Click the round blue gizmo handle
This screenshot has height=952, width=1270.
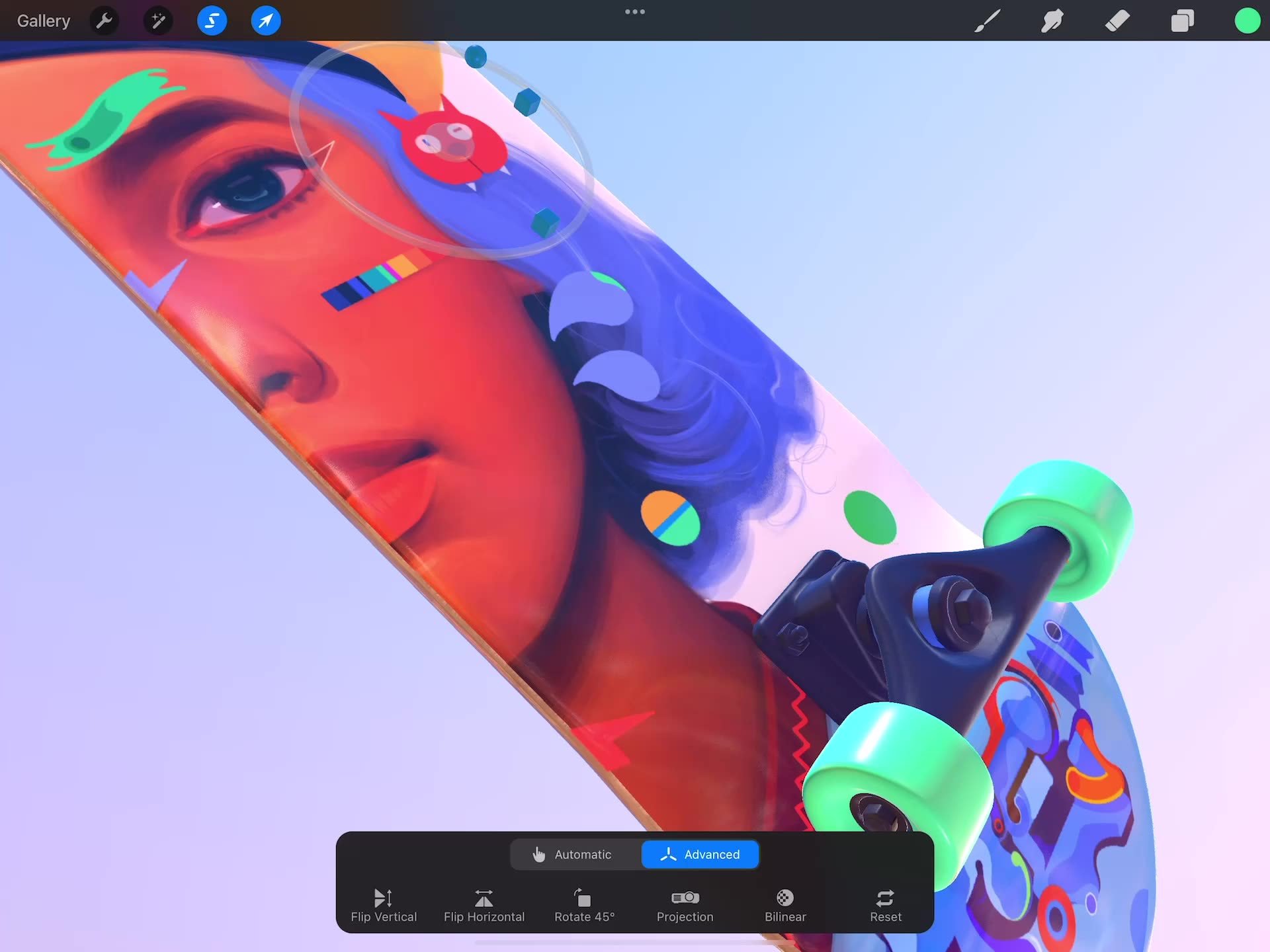(x=476, y=57)
